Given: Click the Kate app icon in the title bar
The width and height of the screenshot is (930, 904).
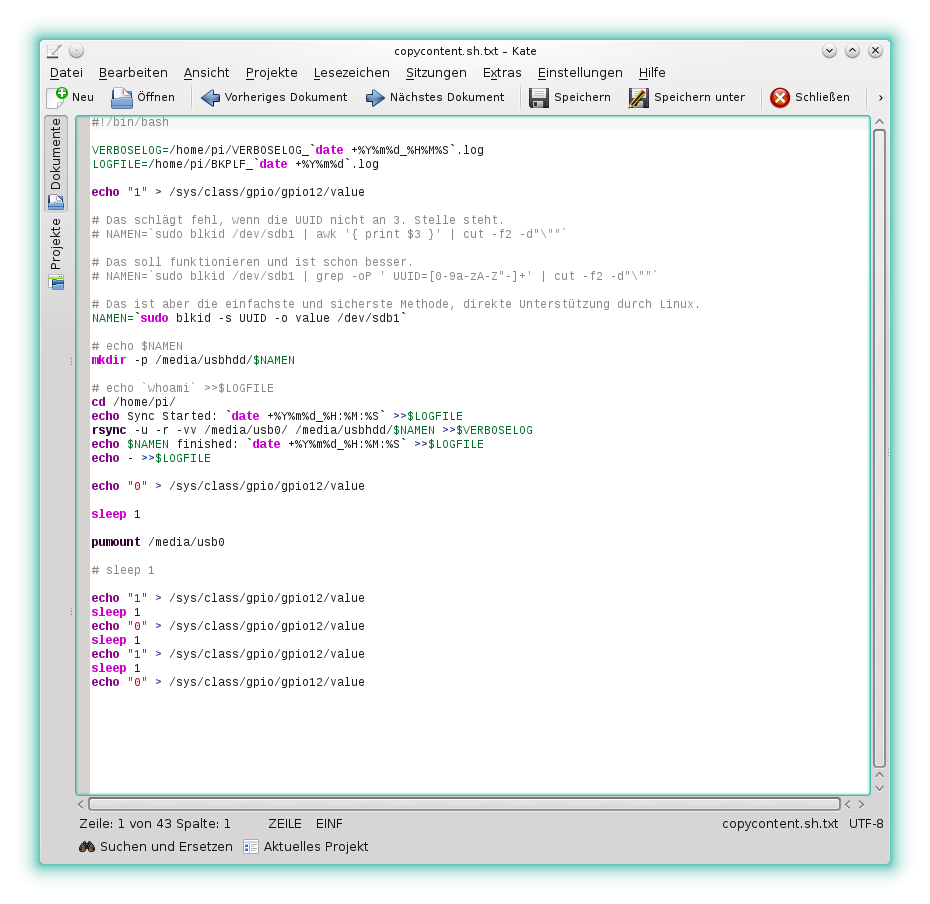Looking at the screenshot, I should 54,51.
